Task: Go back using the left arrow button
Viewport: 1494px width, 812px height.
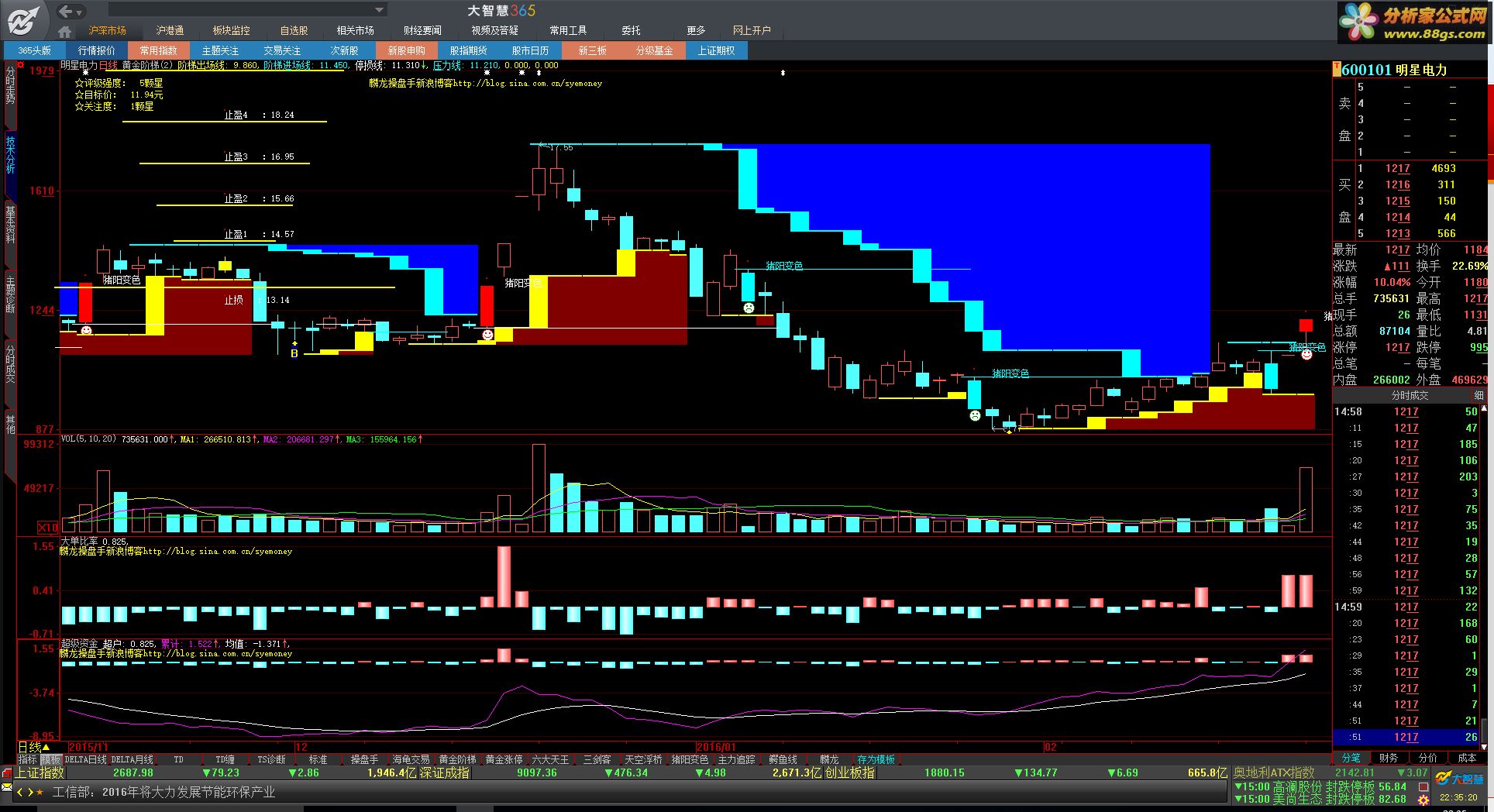Action: [67, 11]
